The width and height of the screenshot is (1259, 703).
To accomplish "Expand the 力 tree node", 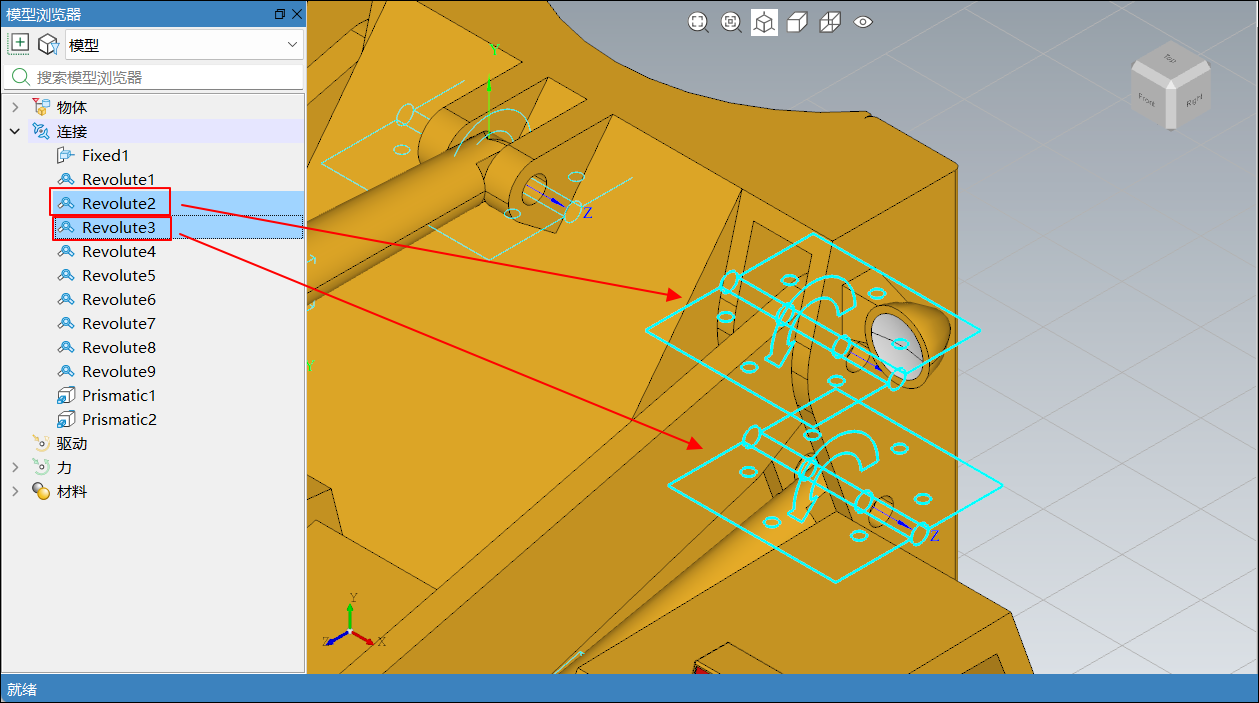I will tap(15, 467).
